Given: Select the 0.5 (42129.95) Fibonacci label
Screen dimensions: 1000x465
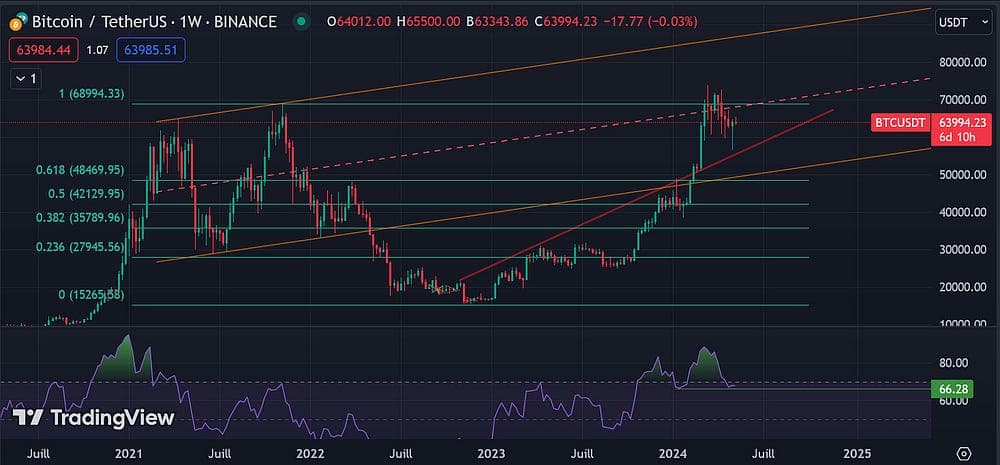Looking at the screenshot, I should click(85, 193).
